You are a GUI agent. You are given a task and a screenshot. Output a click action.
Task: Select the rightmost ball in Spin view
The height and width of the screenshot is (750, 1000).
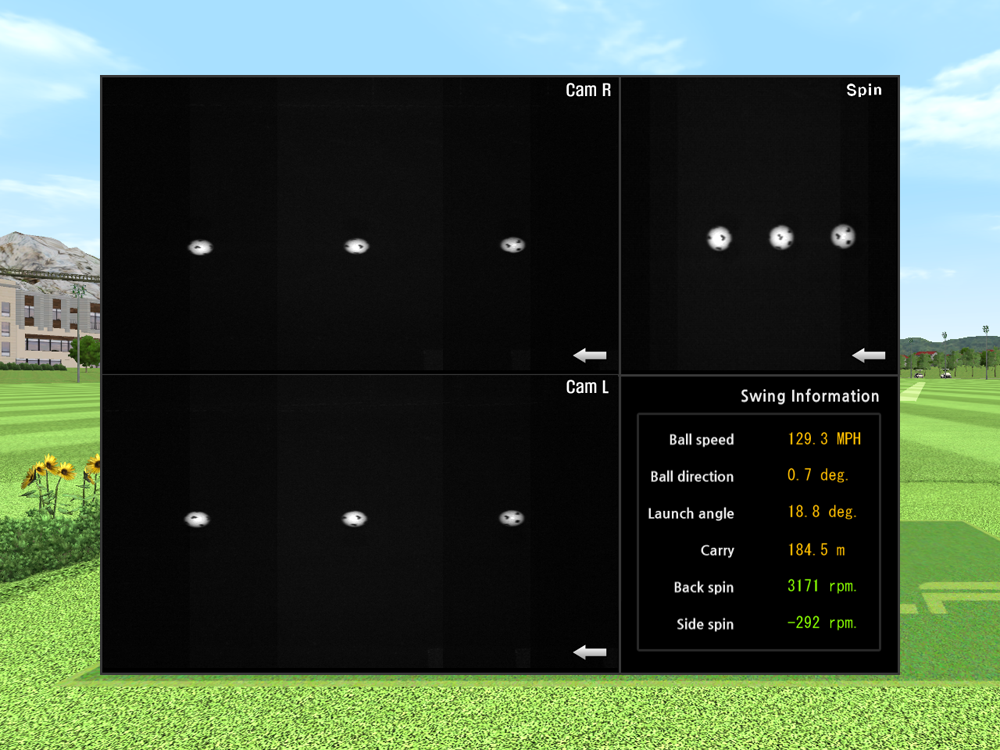(x=843, y=236)
